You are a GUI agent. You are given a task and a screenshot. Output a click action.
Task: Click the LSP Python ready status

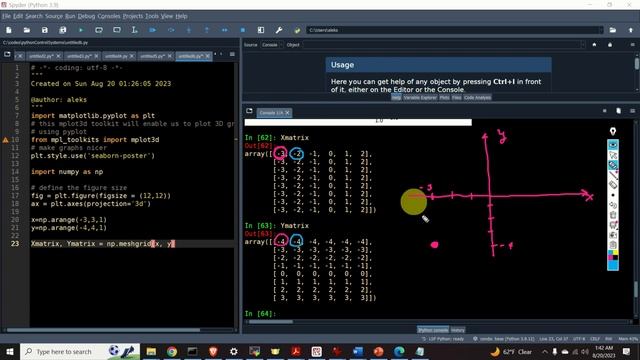click(x=443, y=339)
